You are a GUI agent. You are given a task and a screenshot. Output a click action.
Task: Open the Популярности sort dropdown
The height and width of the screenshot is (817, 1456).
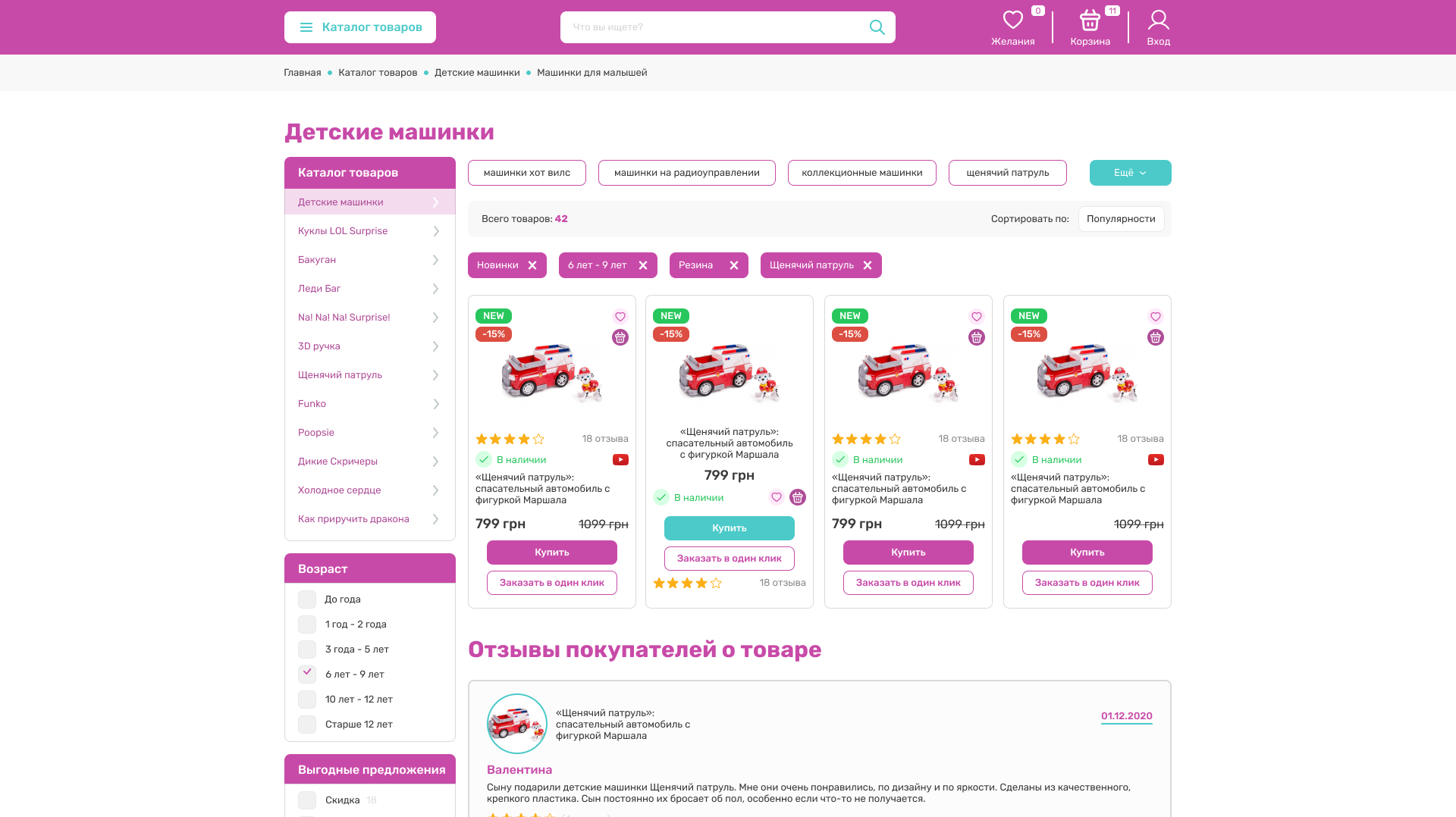coord(1120,219)
